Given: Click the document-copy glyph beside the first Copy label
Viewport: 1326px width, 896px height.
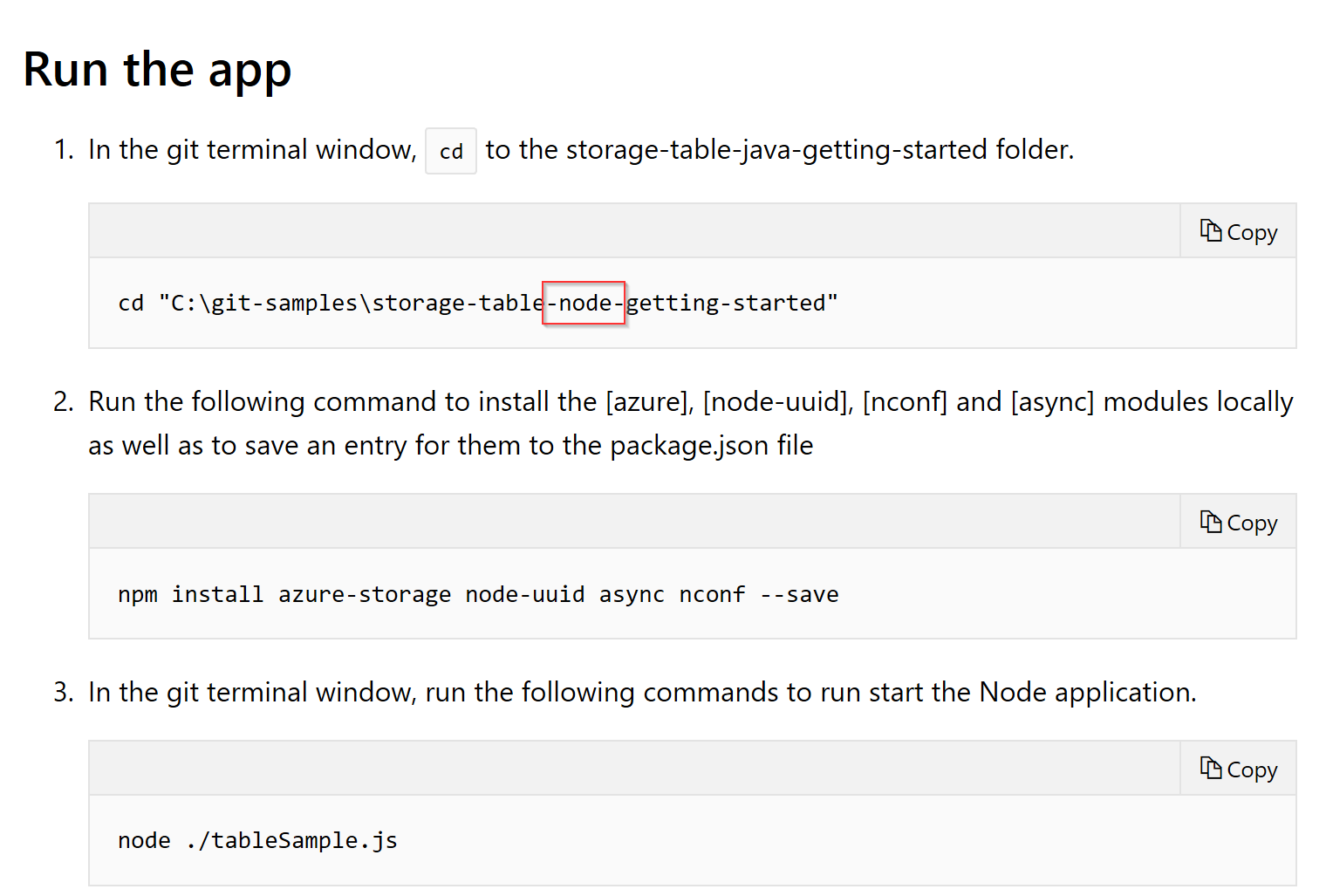Looking at the screenshot, I should [x=1212, y=229].
